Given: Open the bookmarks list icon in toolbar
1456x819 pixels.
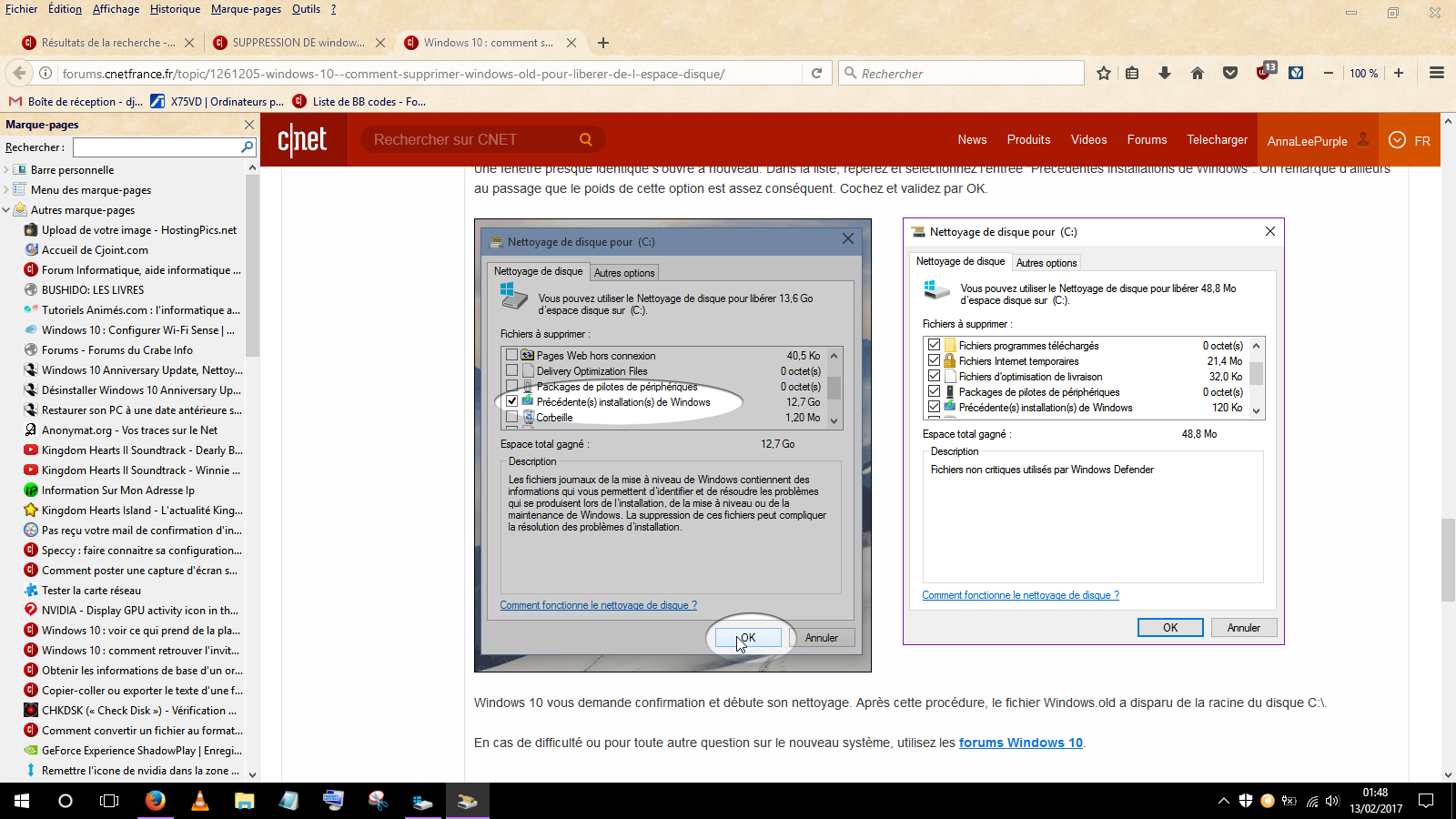Looking at the screenshot, I should tap(1132, 73).
